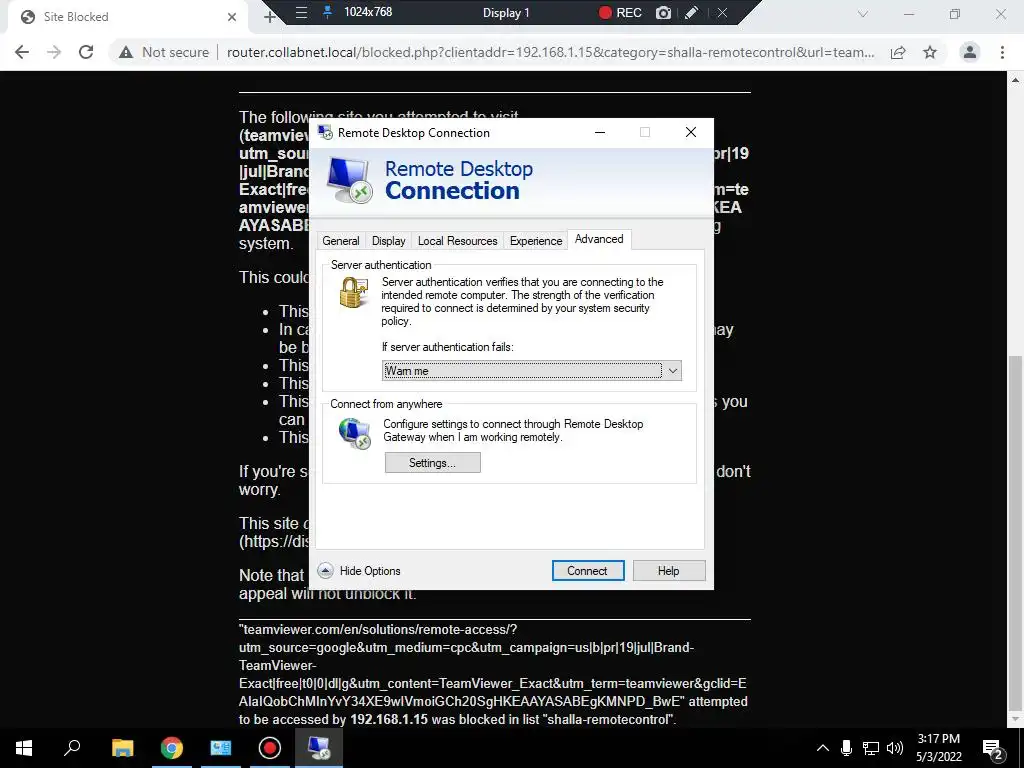Minimize the Remote Desktop Connection dialog
The height and width of the screenshot is (768, 1024).
click(600, 133)
